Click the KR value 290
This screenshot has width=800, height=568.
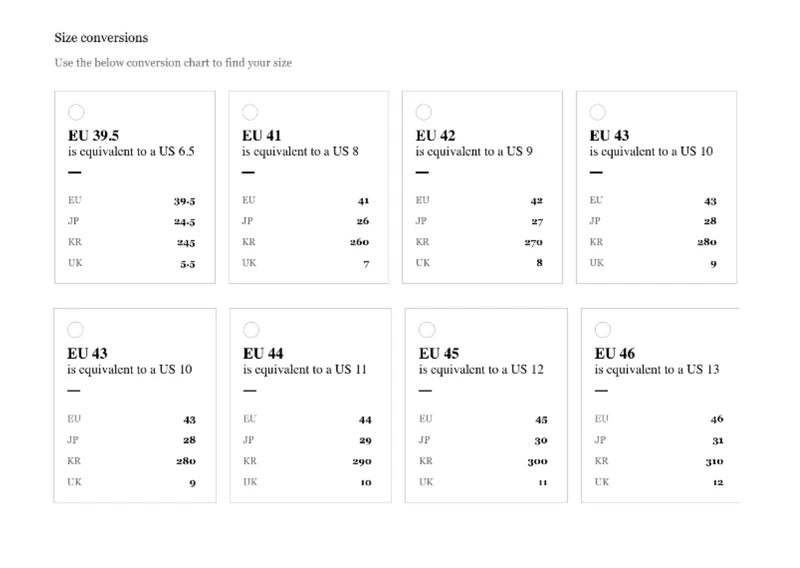point(361,461)
